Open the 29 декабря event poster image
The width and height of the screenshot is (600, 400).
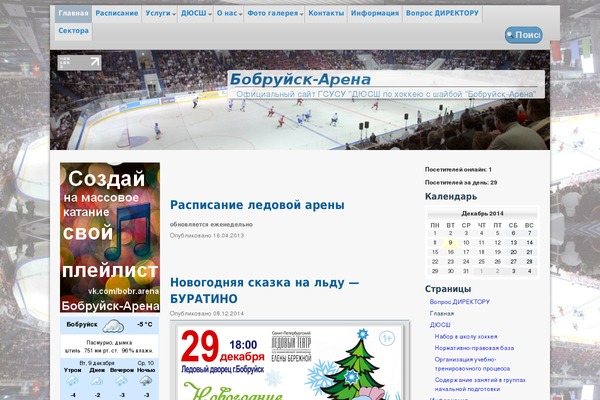(x=290, y=361)
